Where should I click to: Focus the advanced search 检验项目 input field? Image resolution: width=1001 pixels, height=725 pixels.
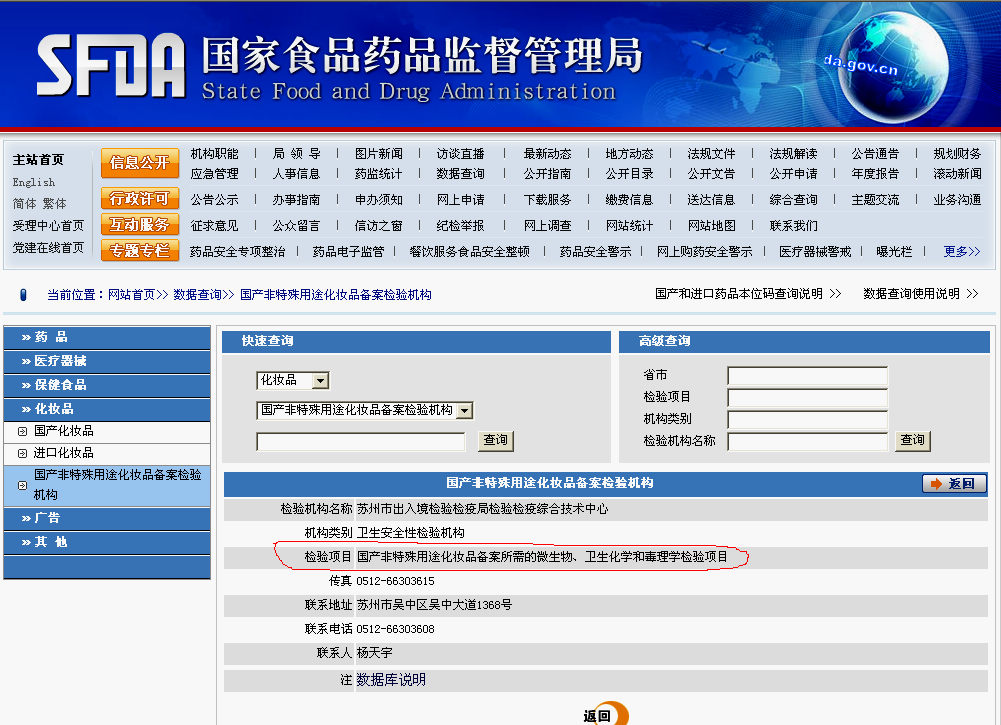[x=808, y=398]
